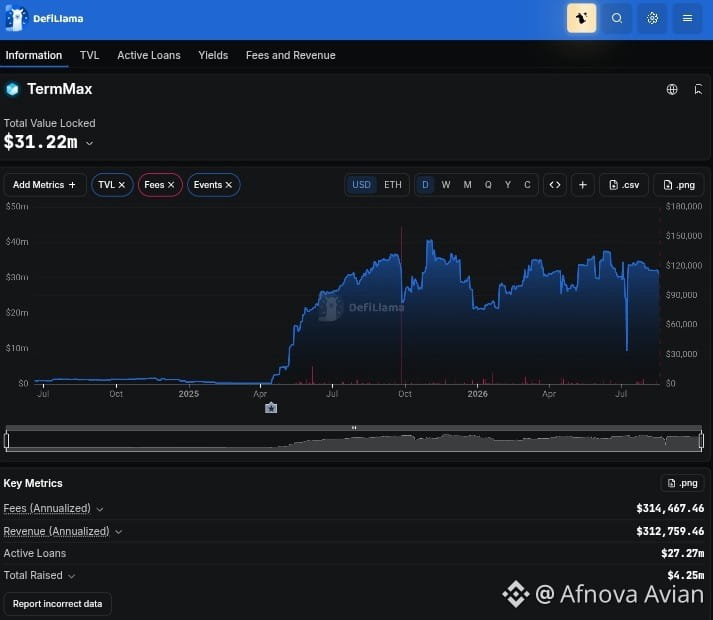Select Monthly (M) chart interval
The image size is (713, 620).
pyautogui.click(x=467, y=185)
